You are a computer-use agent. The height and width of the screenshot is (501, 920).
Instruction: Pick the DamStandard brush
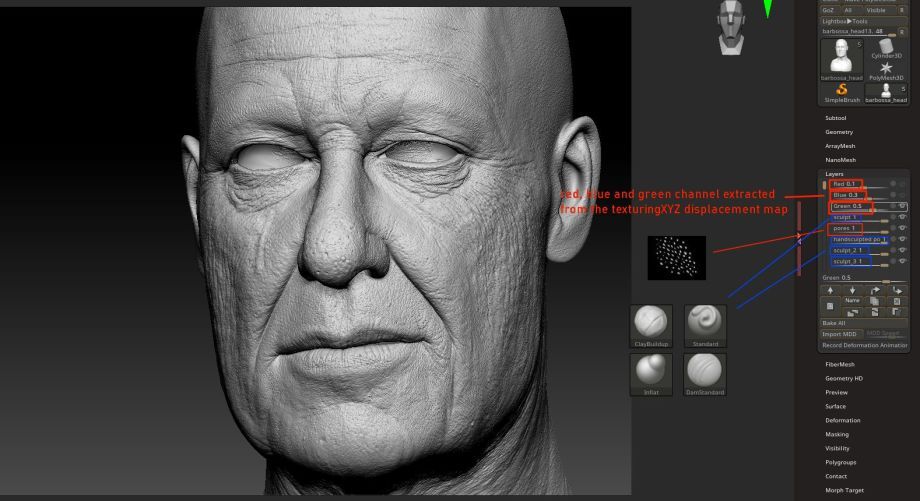click(705, 372)
